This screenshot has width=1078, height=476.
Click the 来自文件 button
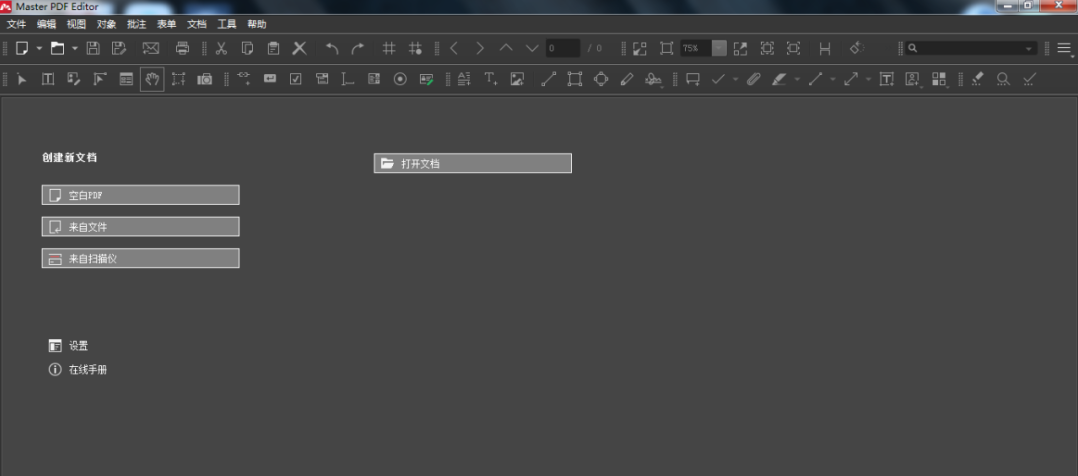(x=140, y=226)
